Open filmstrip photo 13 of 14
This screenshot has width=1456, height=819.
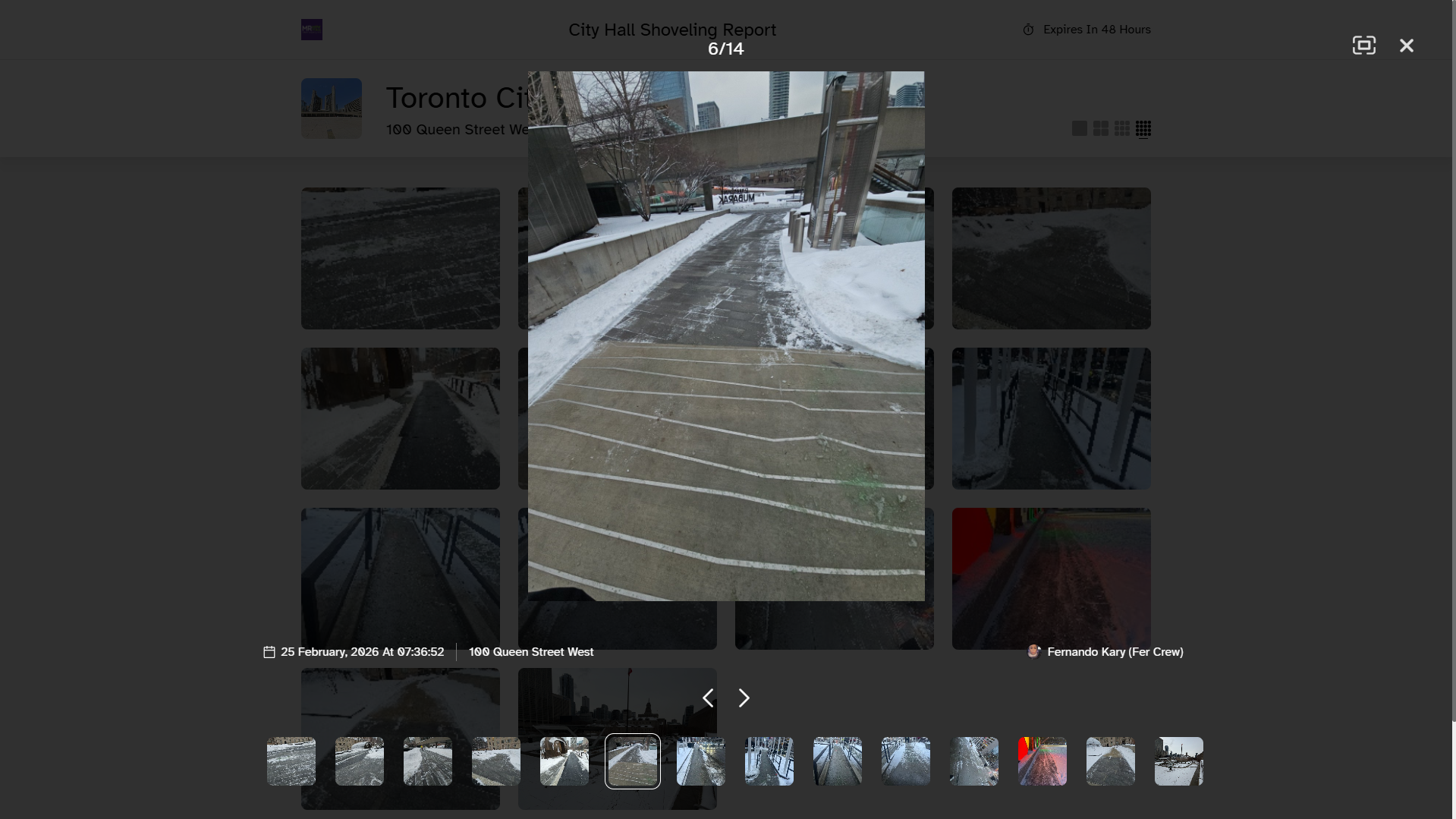1111,761
